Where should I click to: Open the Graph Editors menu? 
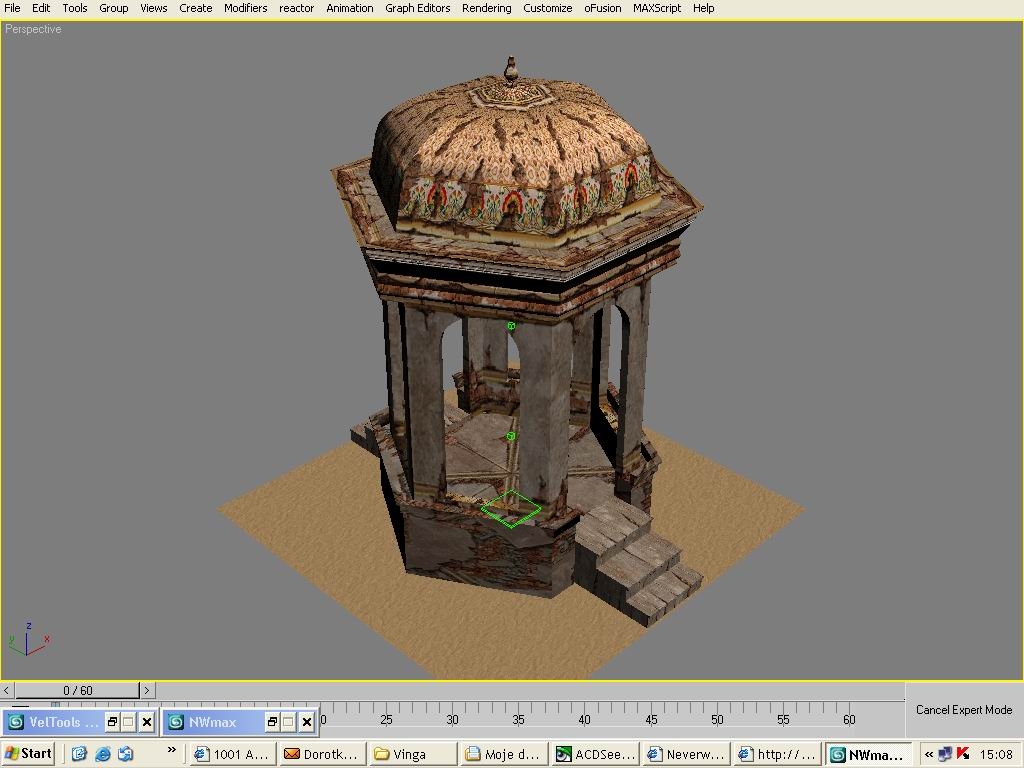(417, 8)
